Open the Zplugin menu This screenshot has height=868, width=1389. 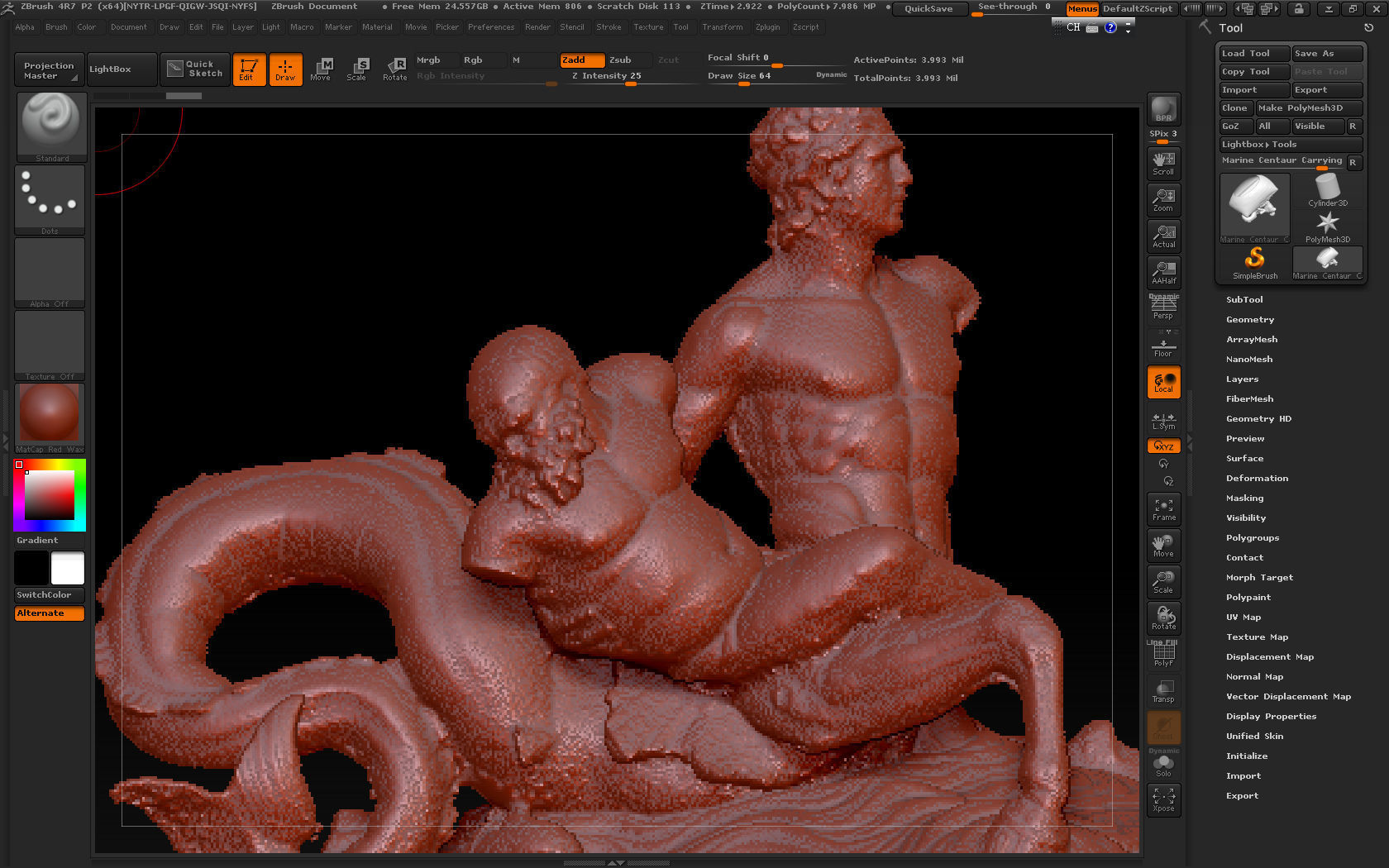[767, 27]
